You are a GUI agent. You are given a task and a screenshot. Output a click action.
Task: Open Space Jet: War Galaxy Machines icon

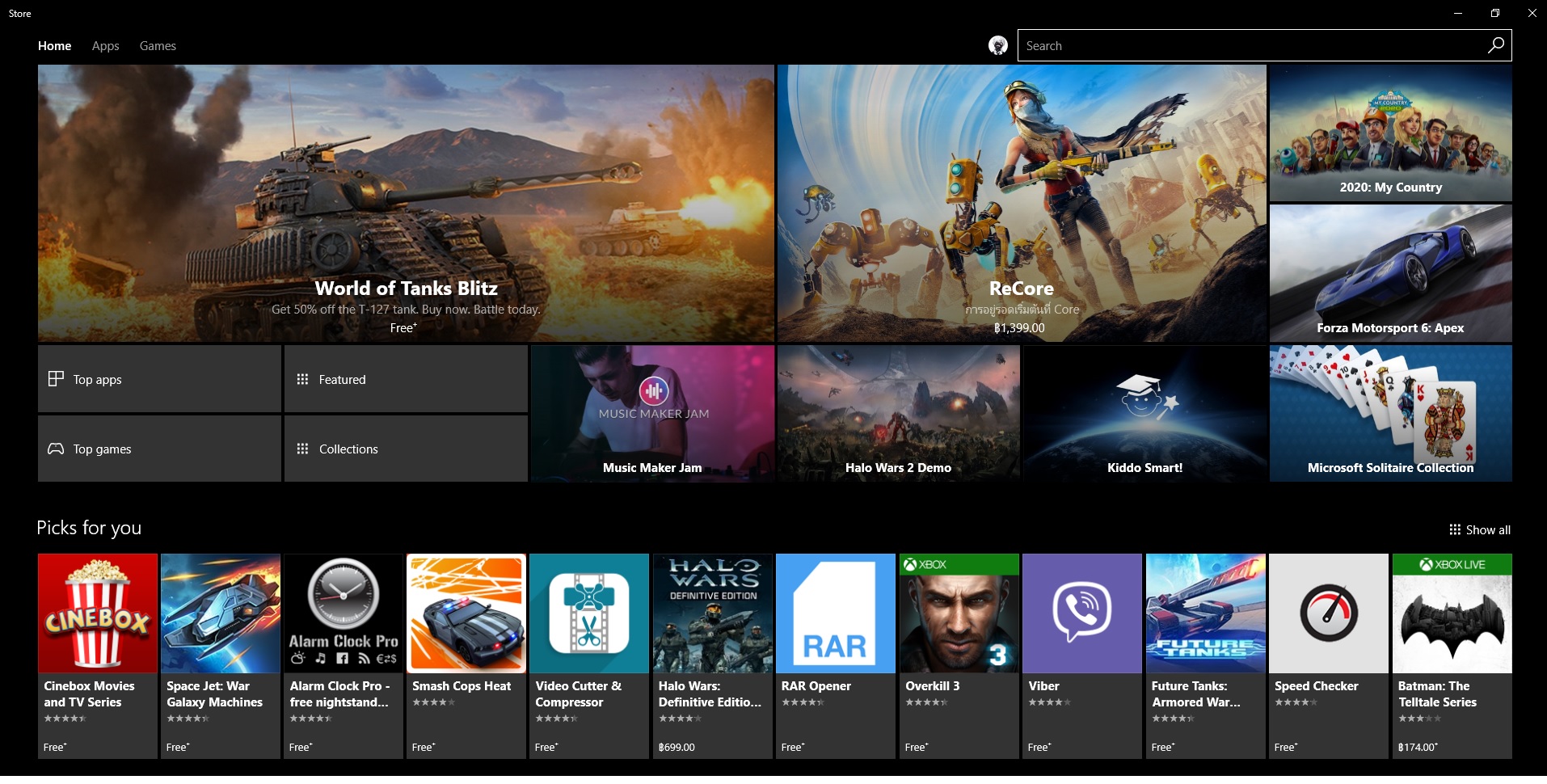[221, 613]
